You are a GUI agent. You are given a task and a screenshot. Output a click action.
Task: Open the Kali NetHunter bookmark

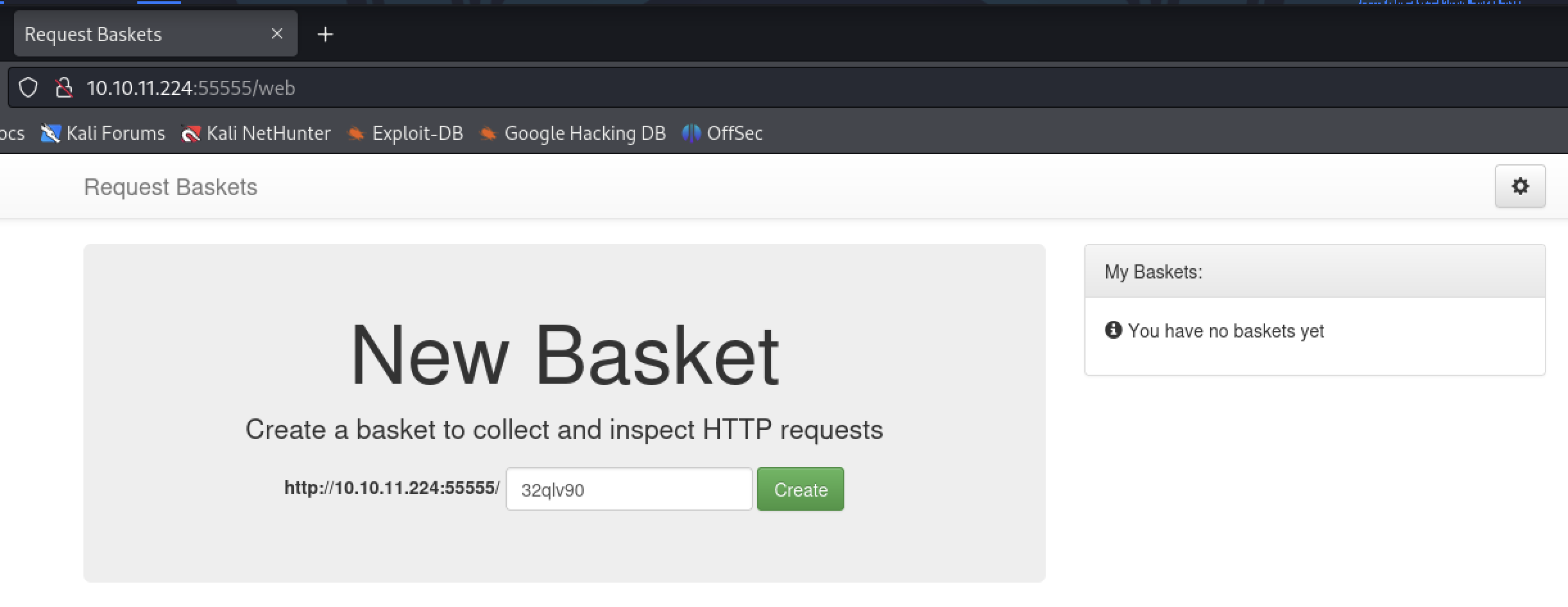pos(256,133)
